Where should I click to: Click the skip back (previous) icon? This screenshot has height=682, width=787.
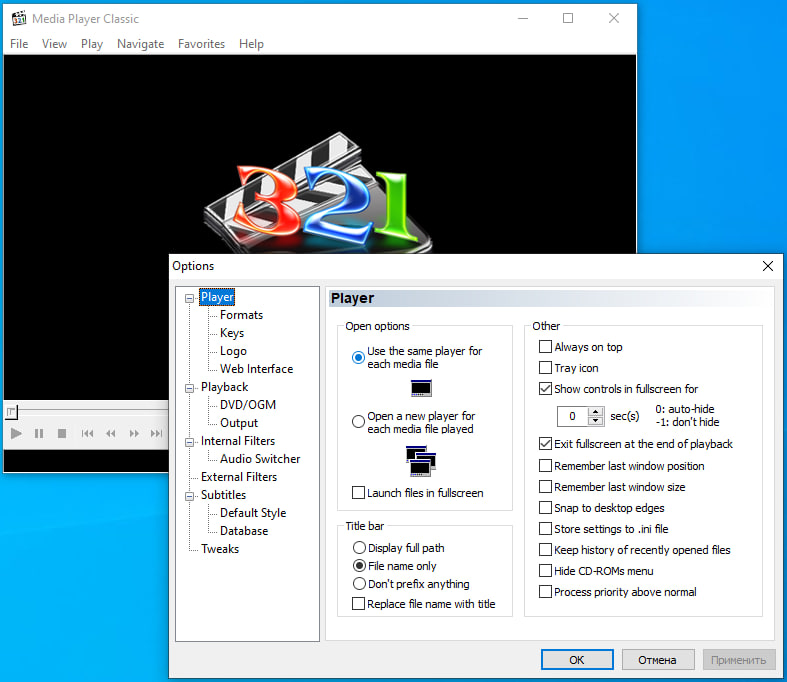pos(87,433)
